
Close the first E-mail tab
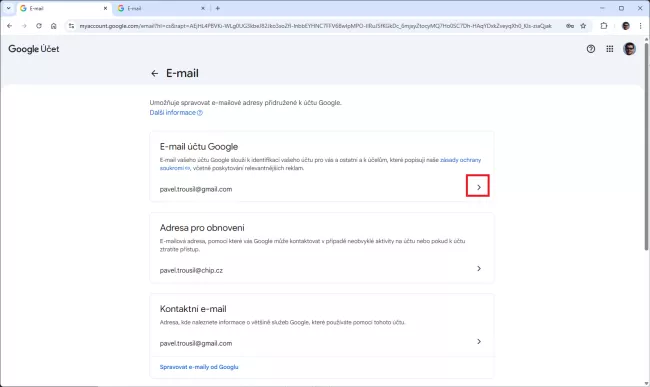105,8
